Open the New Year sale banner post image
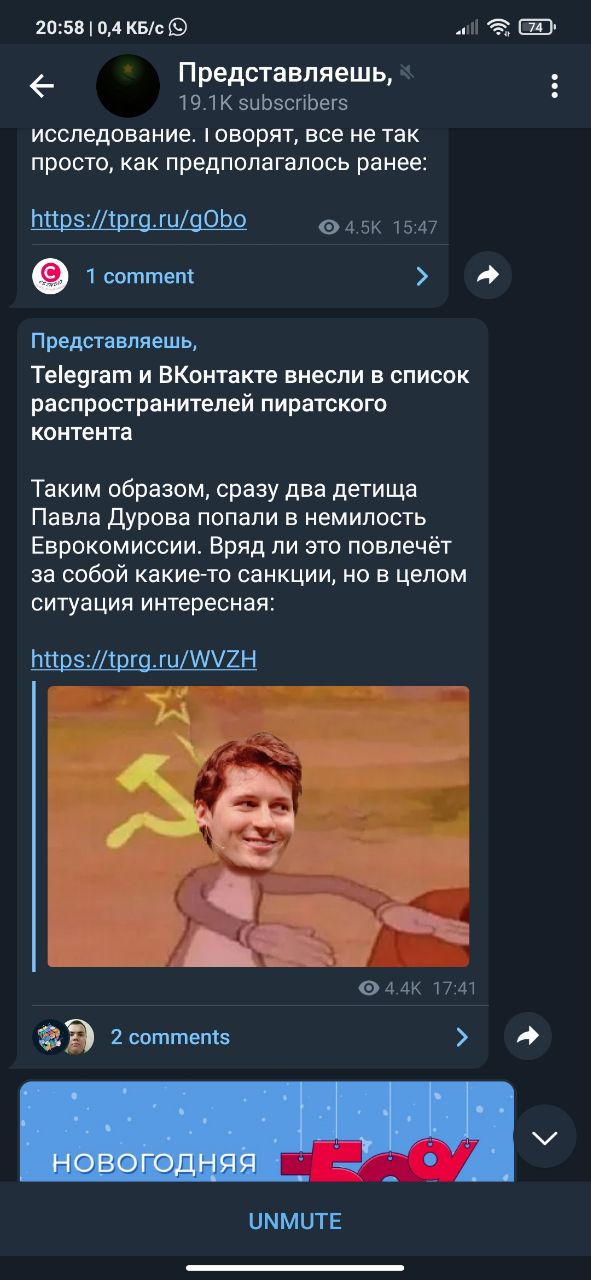This screenshot has width=591, height=1280. (267, 1131)
